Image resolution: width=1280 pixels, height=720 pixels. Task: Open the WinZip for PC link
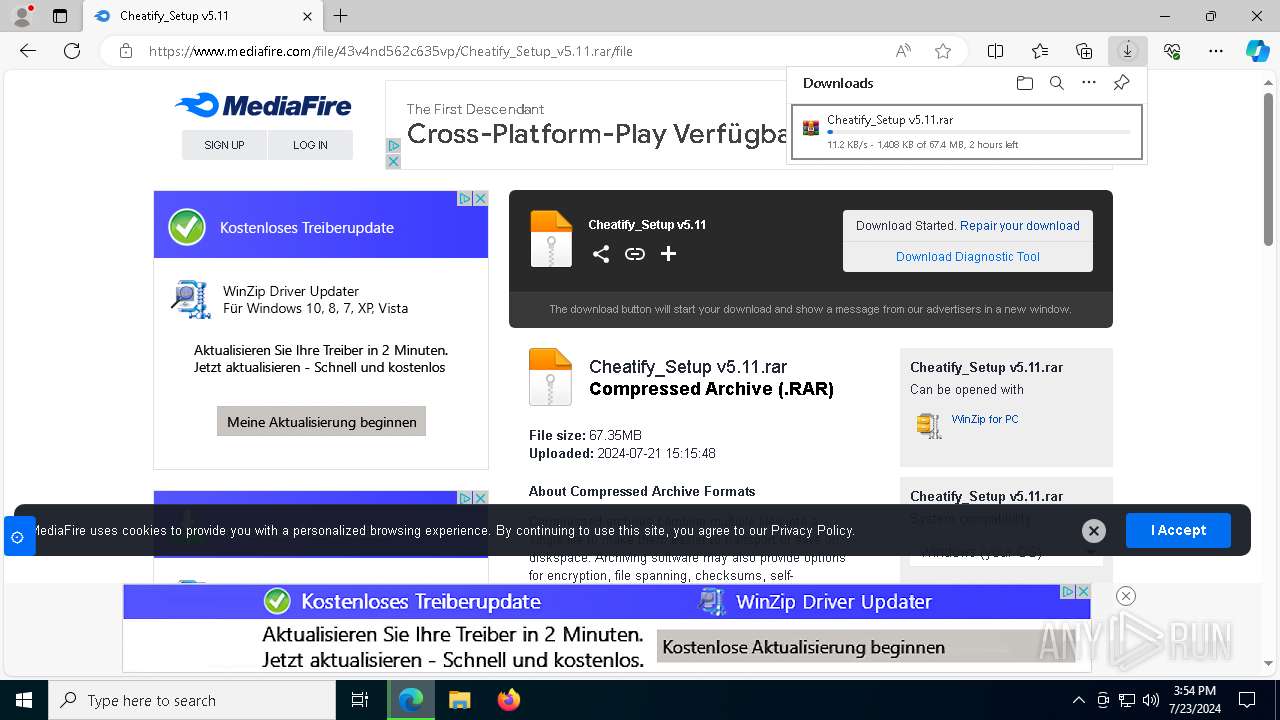[985, 419]
